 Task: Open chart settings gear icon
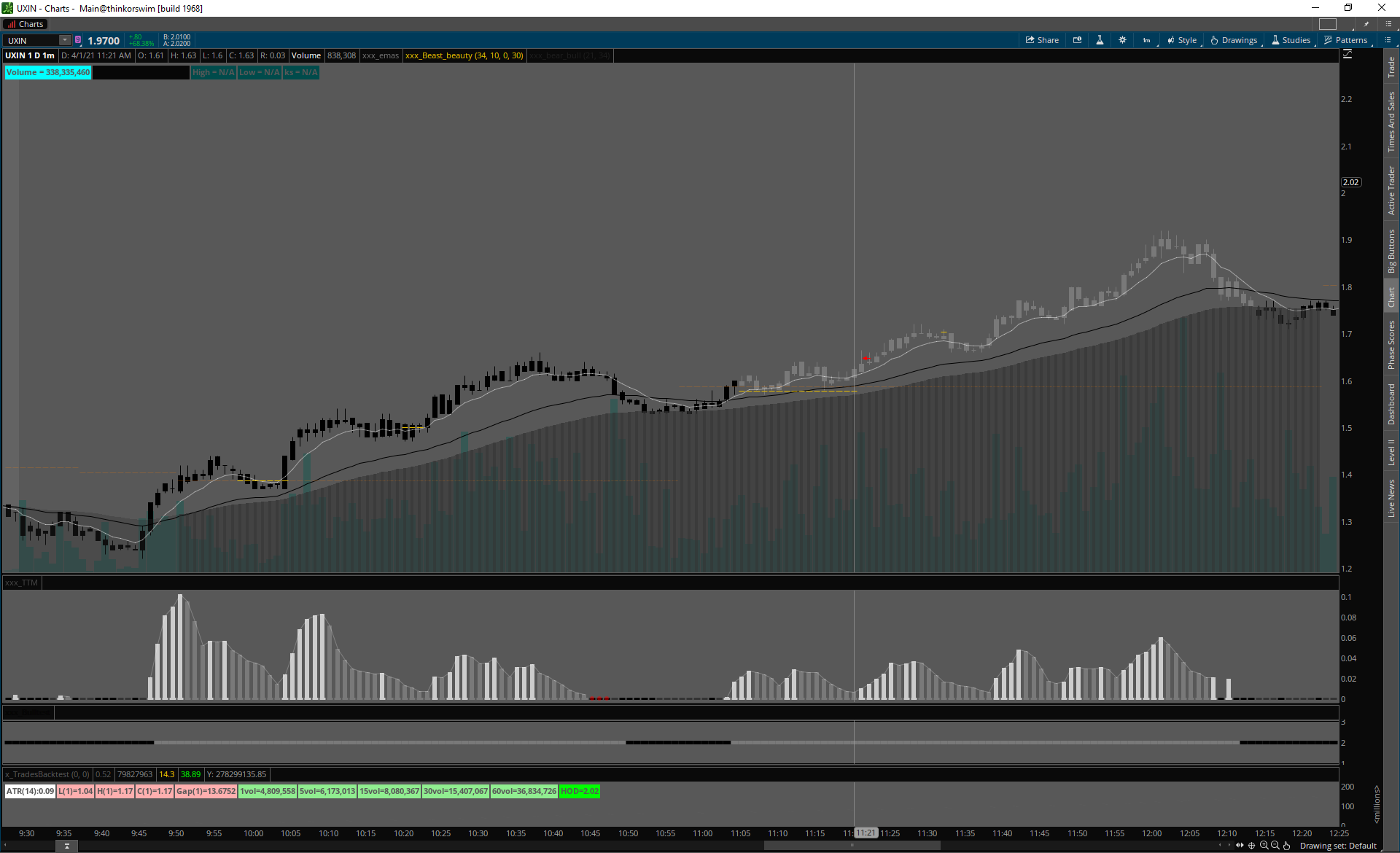[1122, 40]
